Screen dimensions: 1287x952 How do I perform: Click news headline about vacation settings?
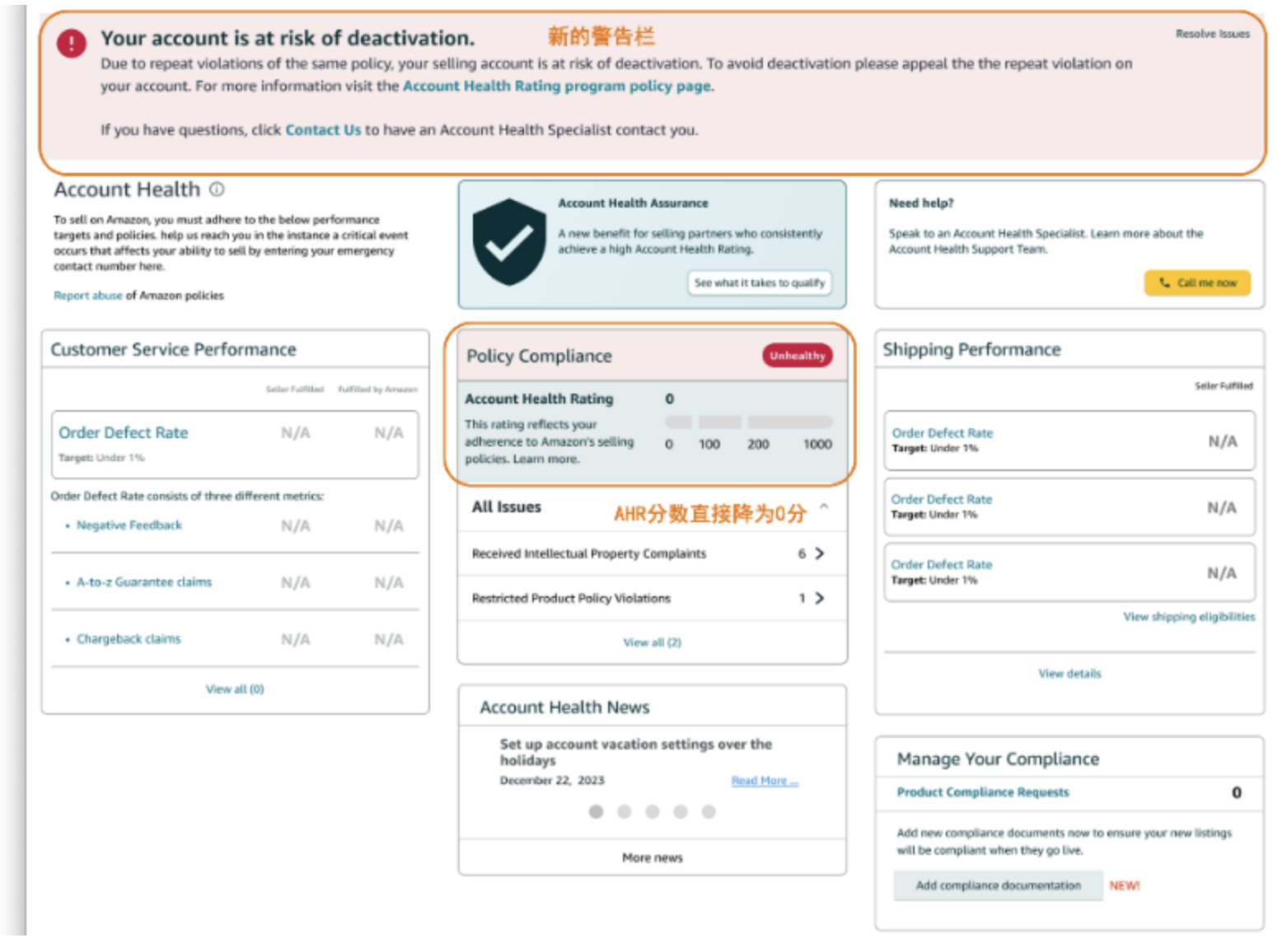tap(635, 752)
